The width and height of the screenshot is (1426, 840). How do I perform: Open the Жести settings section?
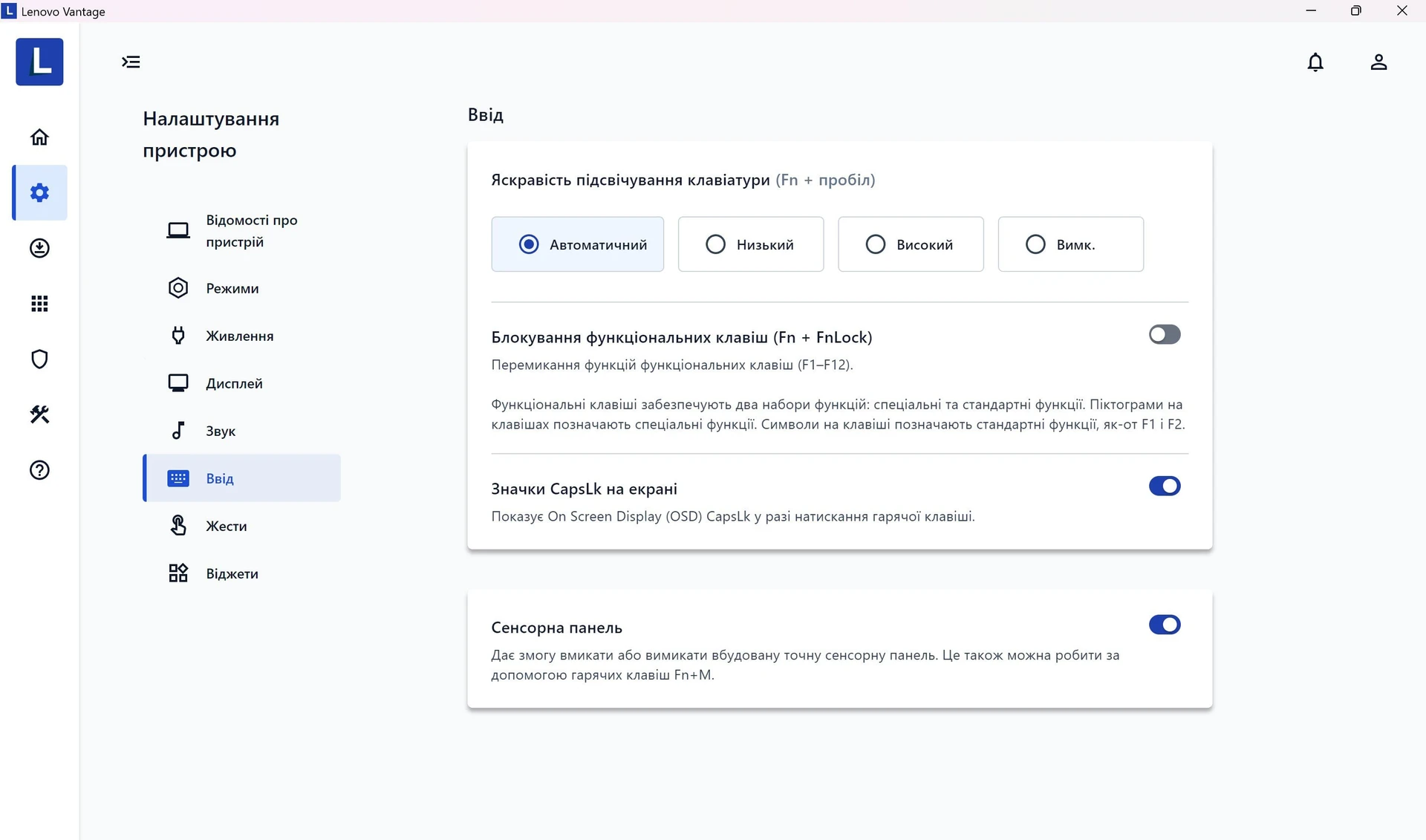(241, 526)
